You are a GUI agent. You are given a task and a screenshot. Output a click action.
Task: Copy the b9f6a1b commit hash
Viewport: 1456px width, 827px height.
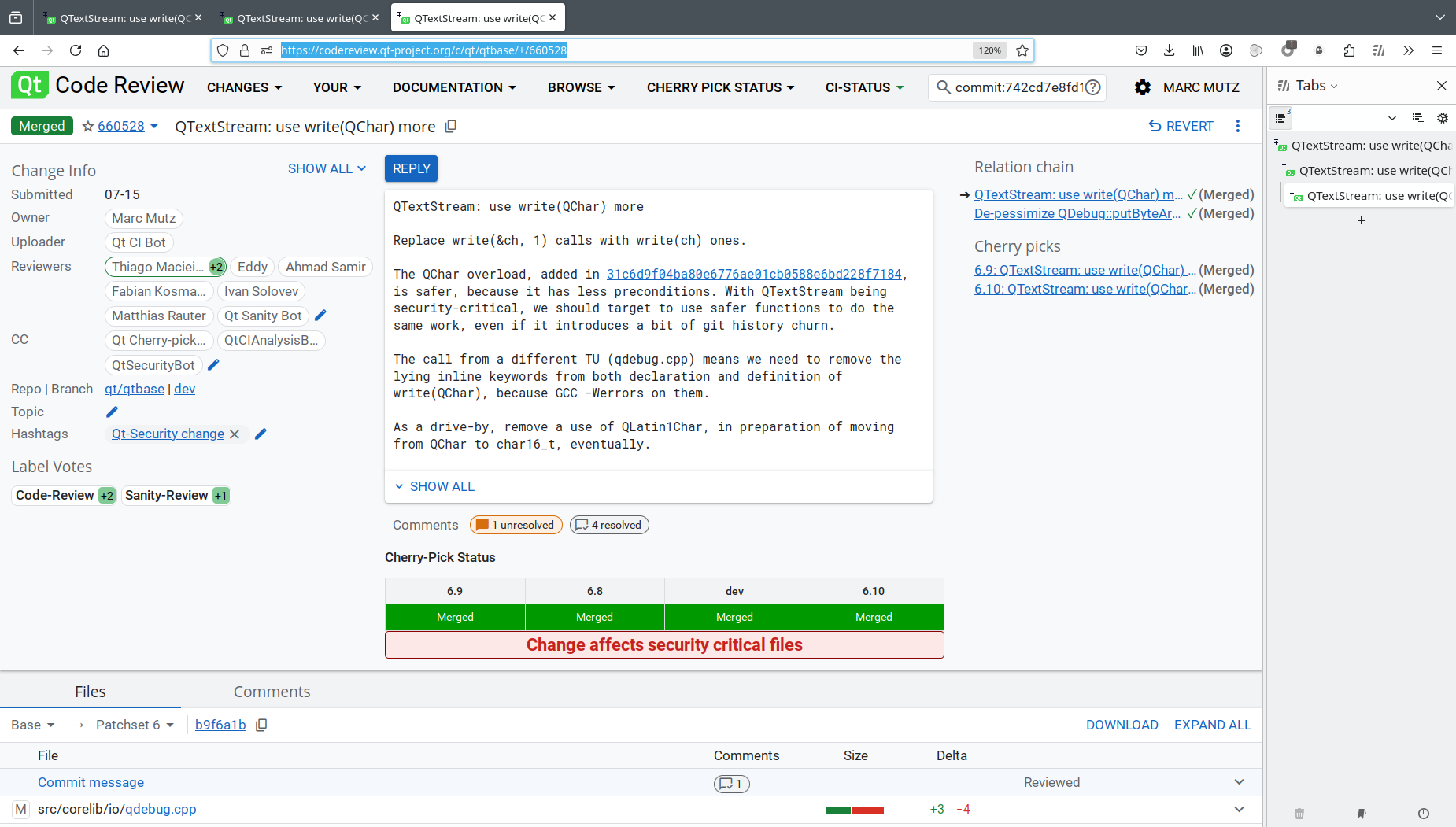coord(262,725)
